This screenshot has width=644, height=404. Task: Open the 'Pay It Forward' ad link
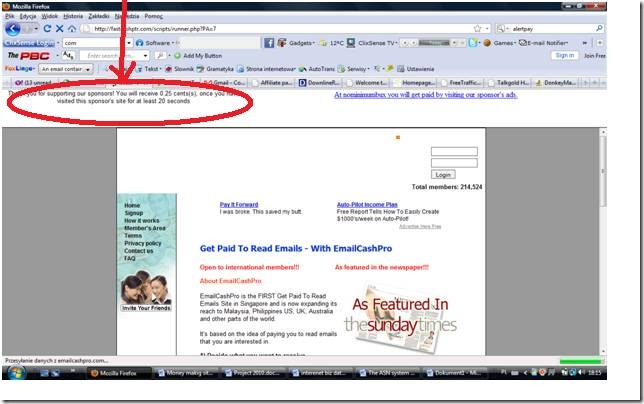pyautogui.click(x=239, y=204)
